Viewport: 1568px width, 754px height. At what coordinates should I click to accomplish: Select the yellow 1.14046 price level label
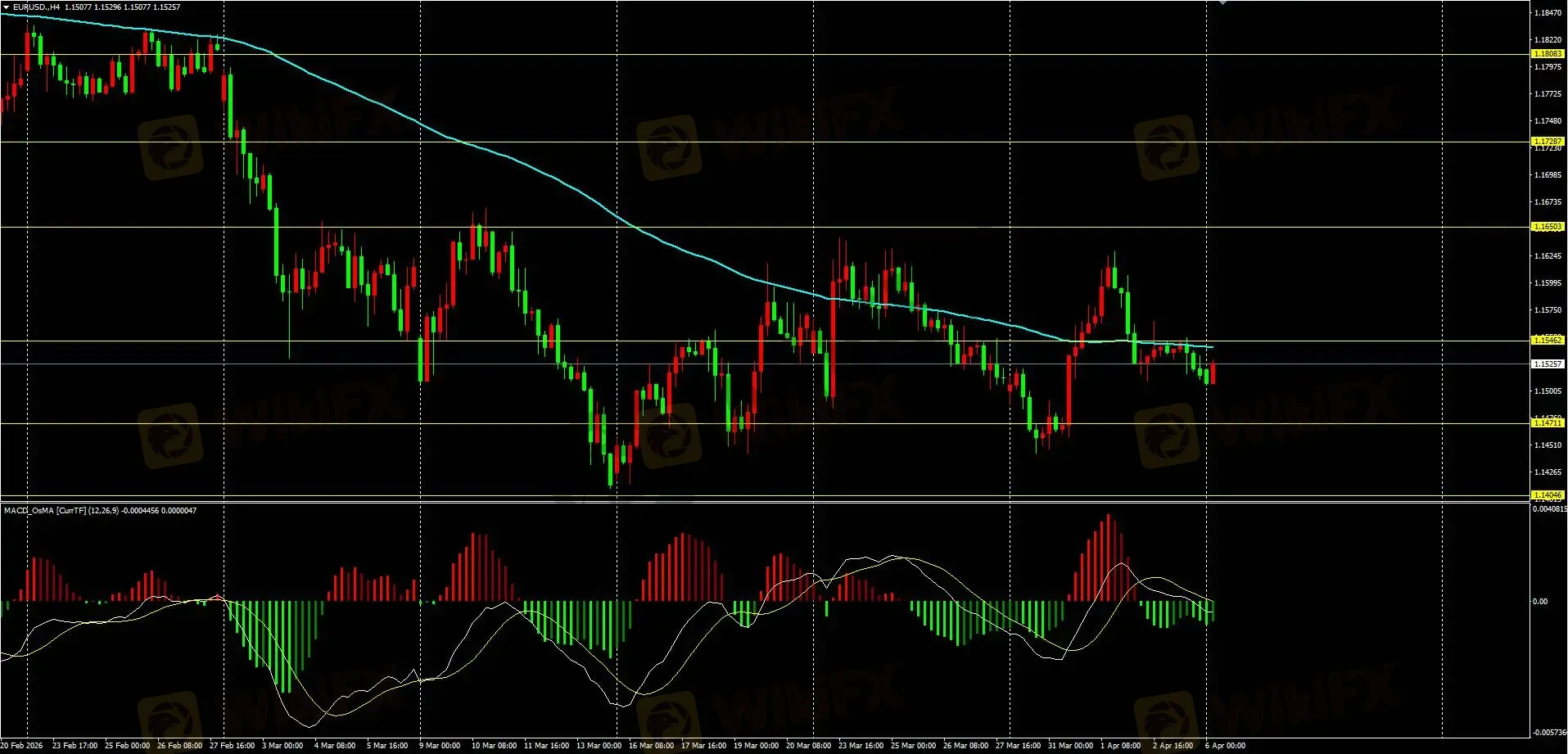[1548, 495]
